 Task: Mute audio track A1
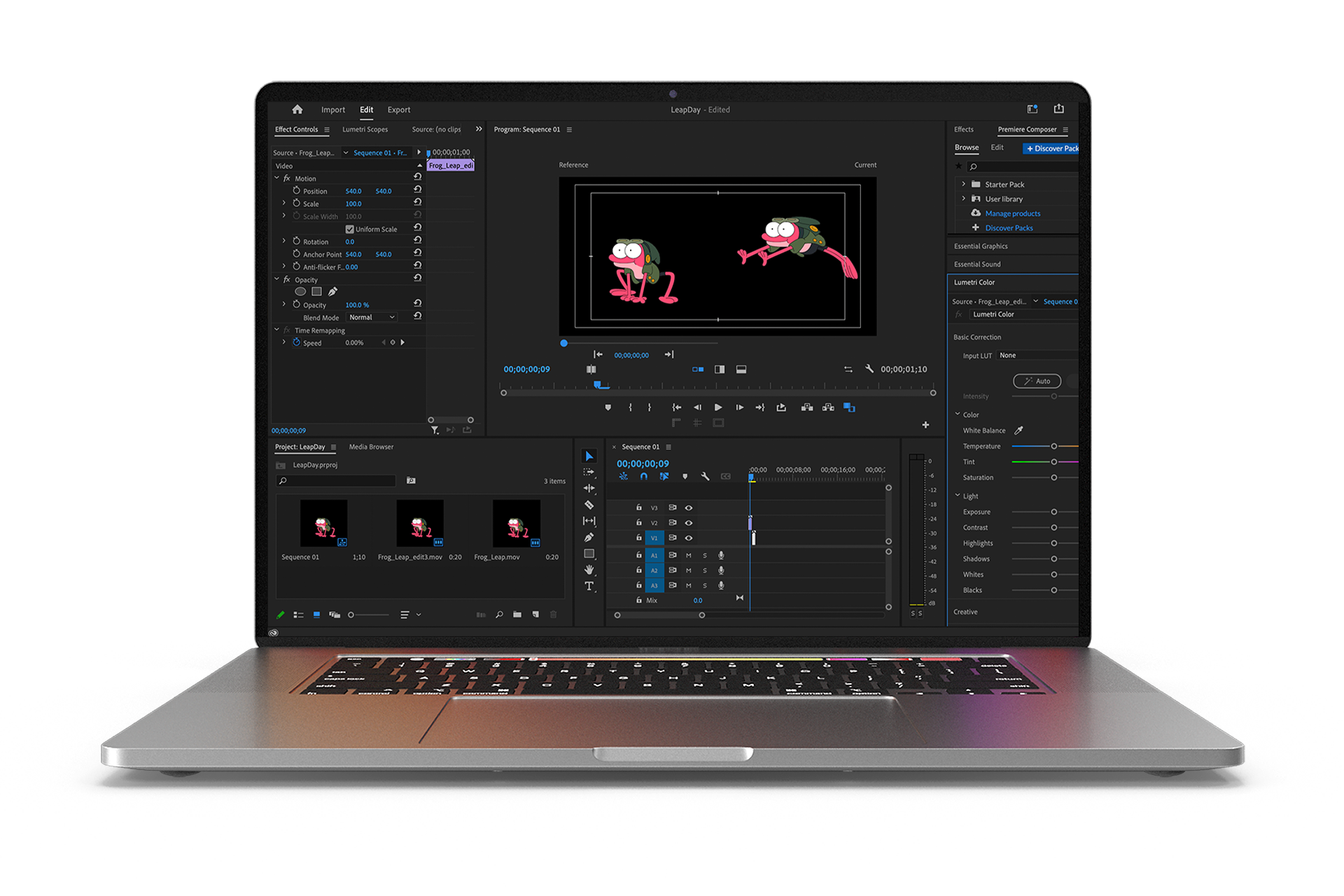(x=688, y=555)
